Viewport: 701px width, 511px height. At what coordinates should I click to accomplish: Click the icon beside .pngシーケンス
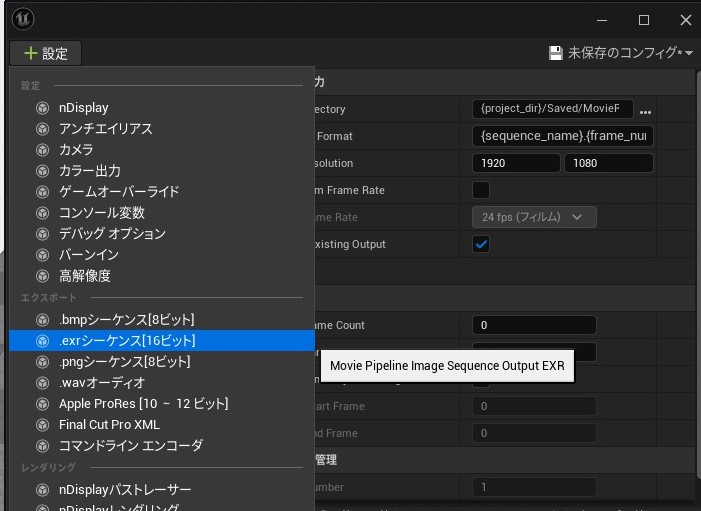coord(42,362)
